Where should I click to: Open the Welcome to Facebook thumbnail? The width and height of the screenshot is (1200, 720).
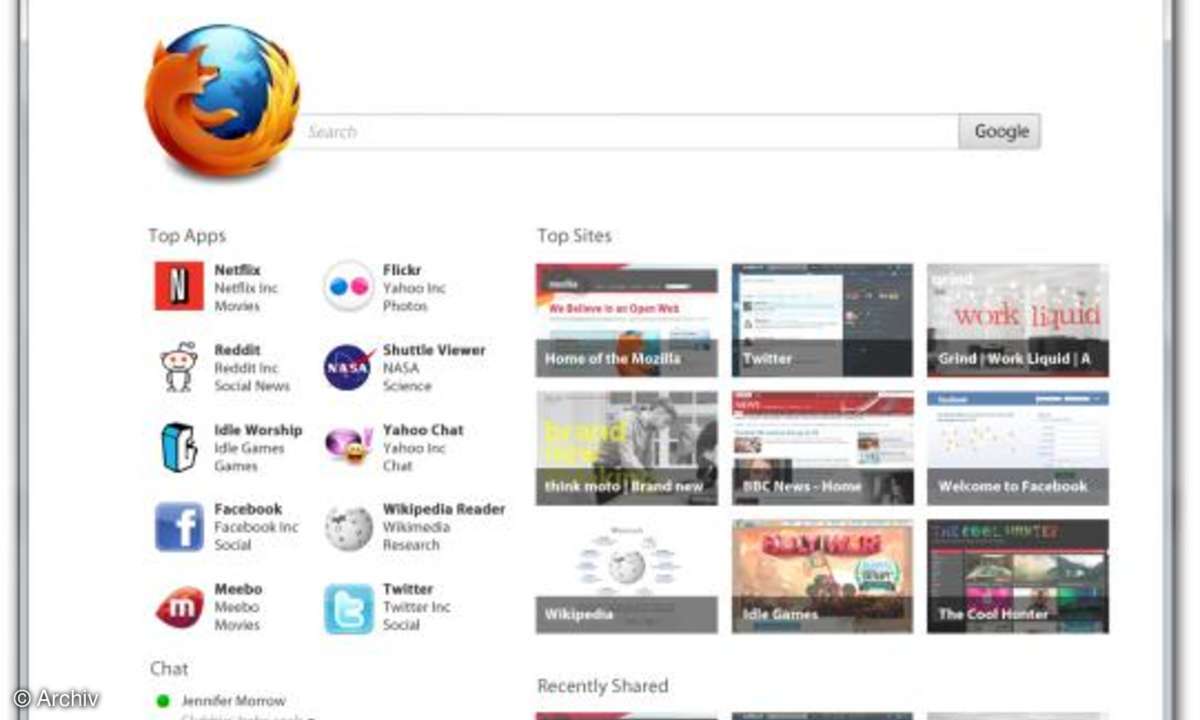pyautogui.click(x=1018, y=448)
